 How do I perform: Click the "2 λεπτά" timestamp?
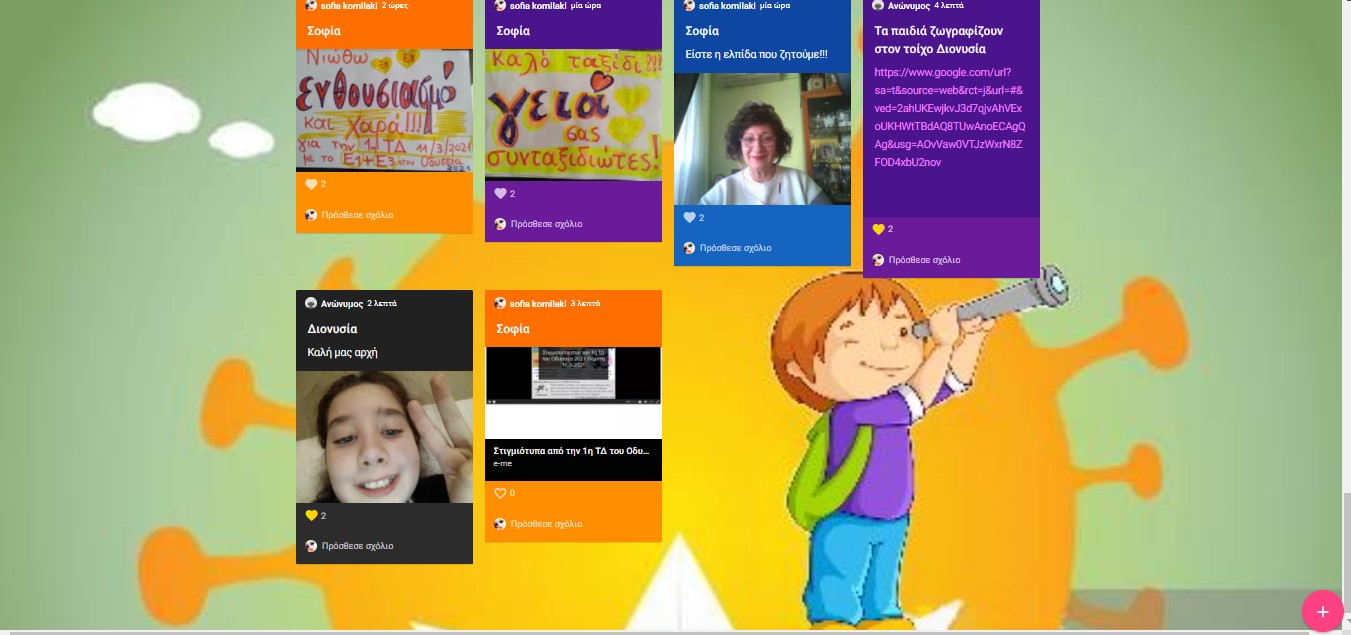(x=382, y=303)
